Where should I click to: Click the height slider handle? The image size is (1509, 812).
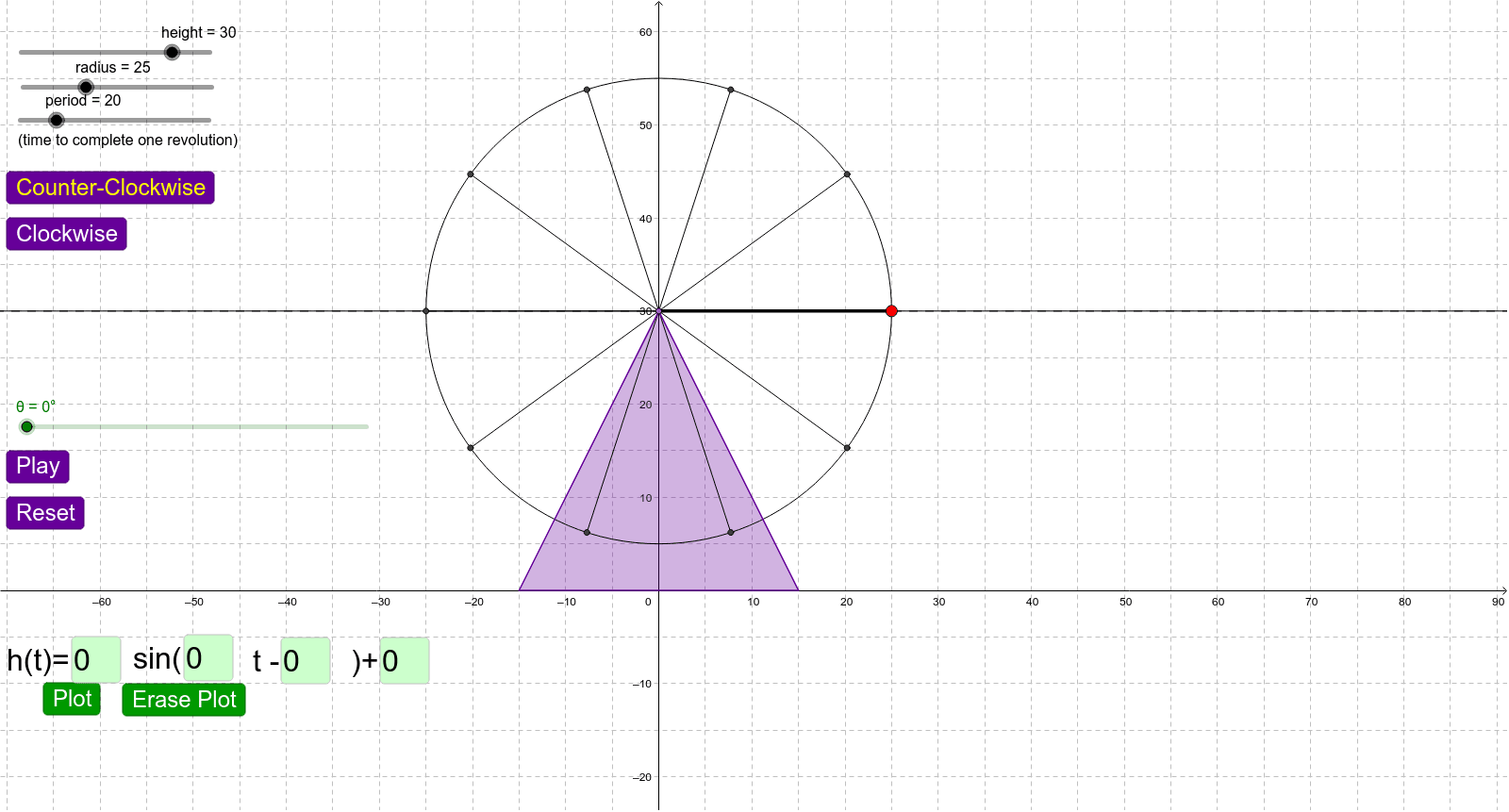172,53
